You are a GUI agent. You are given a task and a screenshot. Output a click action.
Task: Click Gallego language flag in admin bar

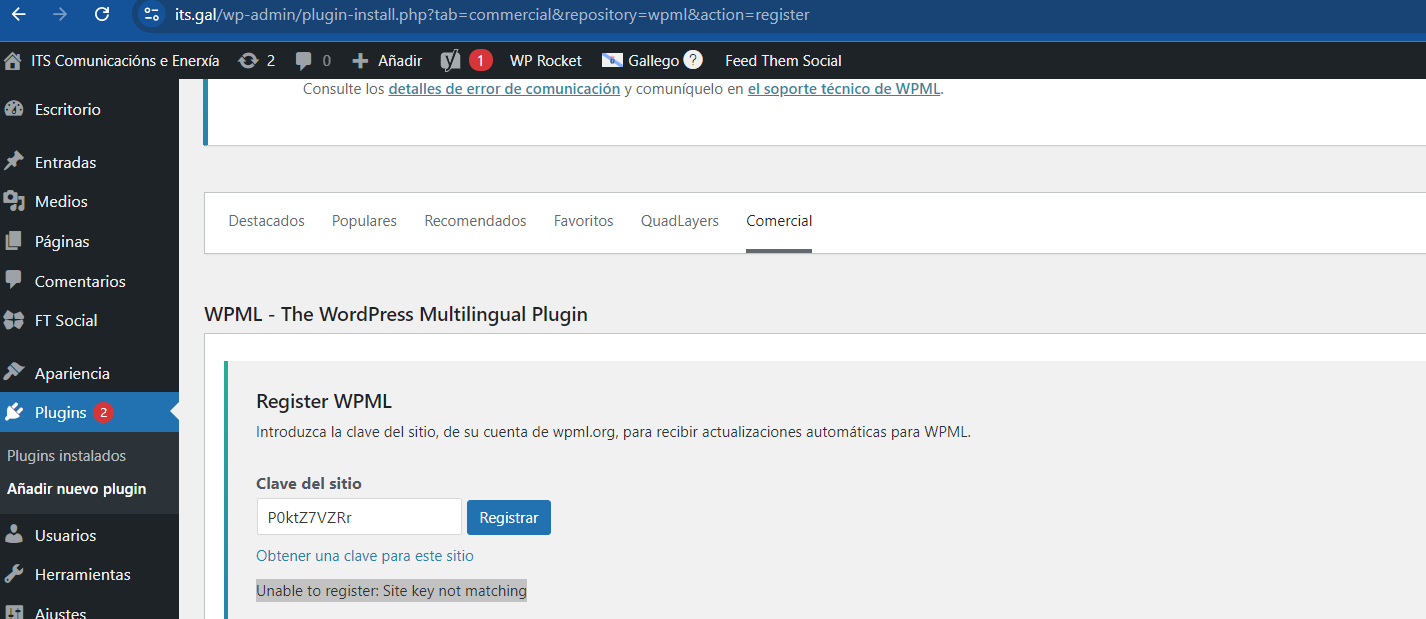pos(613,60)
